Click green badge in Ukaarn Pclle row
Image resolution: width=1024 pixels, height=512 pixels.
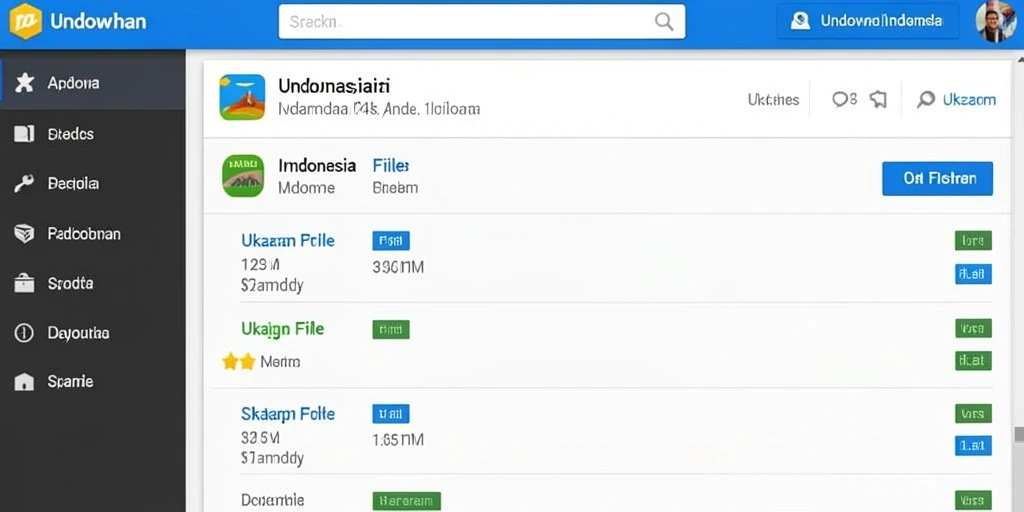(x=973, y=240)
